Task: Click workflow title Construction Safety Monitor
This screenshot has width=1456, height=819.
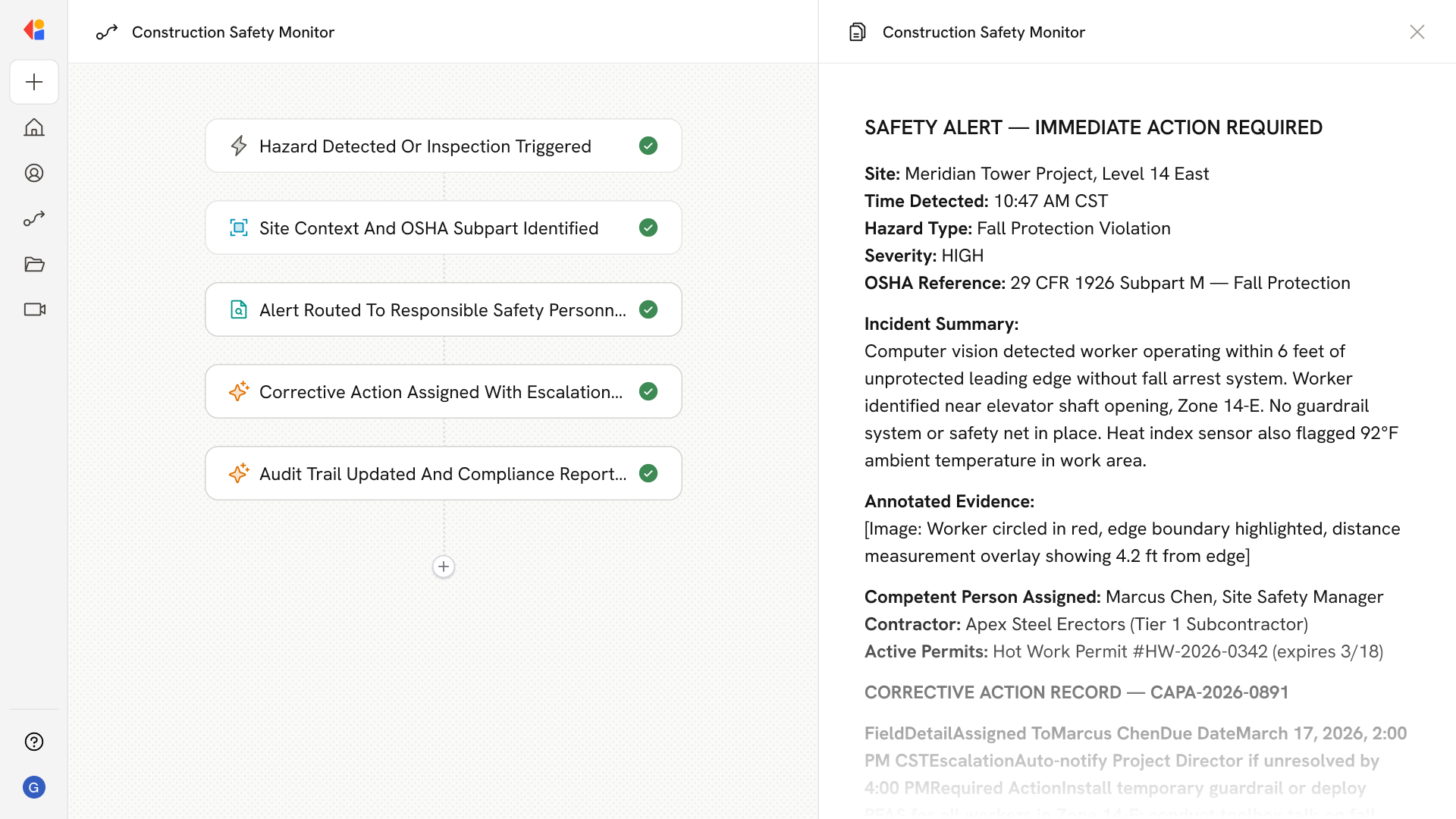Action: pyautogui.click(x=233, y=32)
